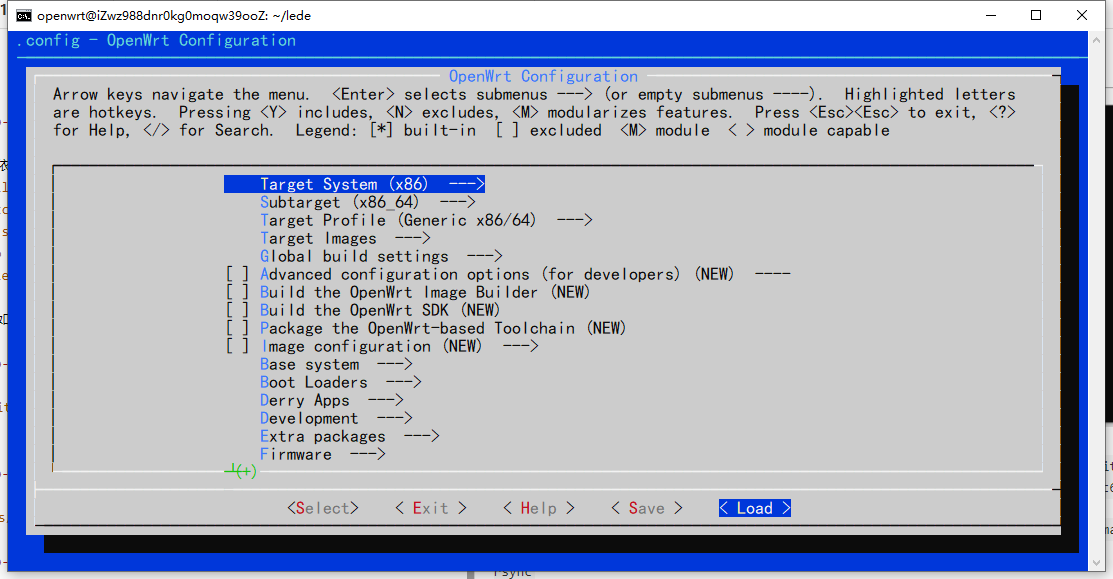Viewport: 1113px width, 579px height.
Task: Click the Save button
Action: 646,508
